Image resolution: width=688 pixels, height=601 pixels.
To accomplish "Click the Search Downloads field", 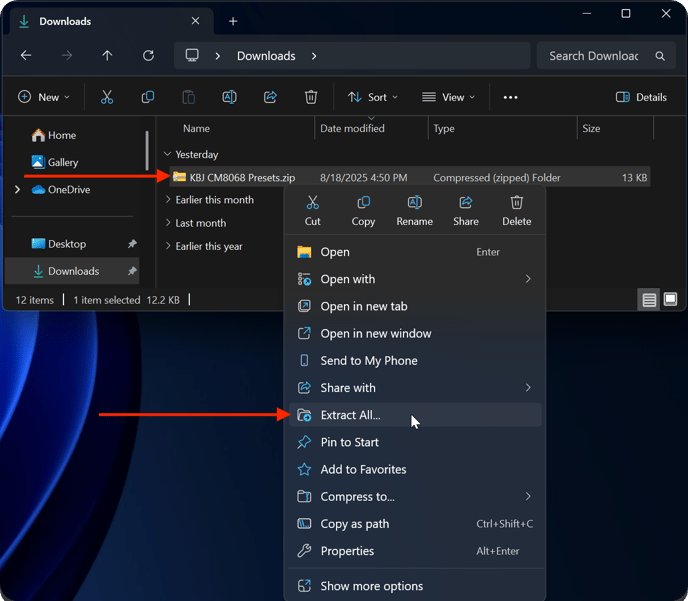I will 606,56.
